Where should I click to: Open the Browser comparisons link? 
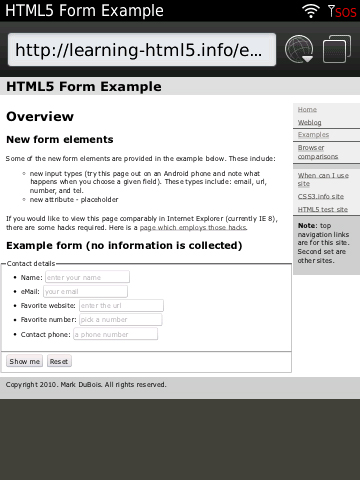click(318, 152)
